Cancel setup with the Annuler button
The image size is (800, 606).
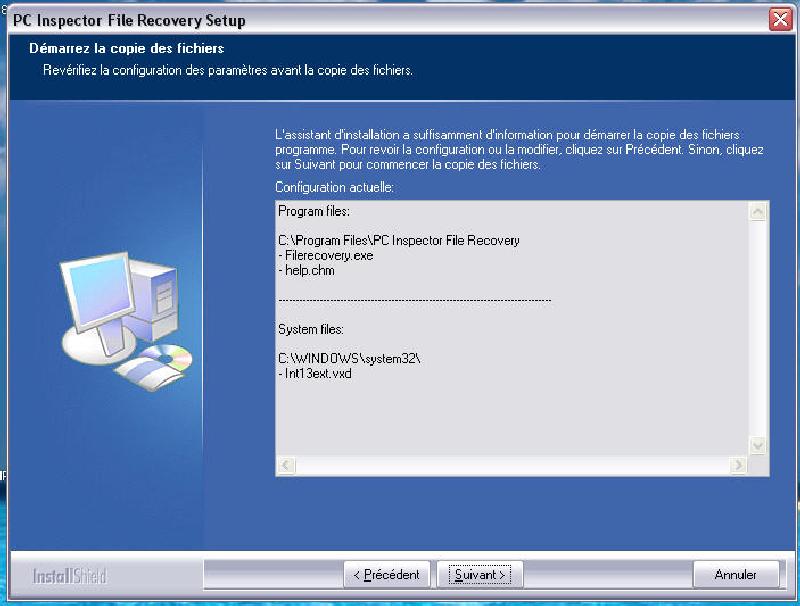tap(736, 575)
